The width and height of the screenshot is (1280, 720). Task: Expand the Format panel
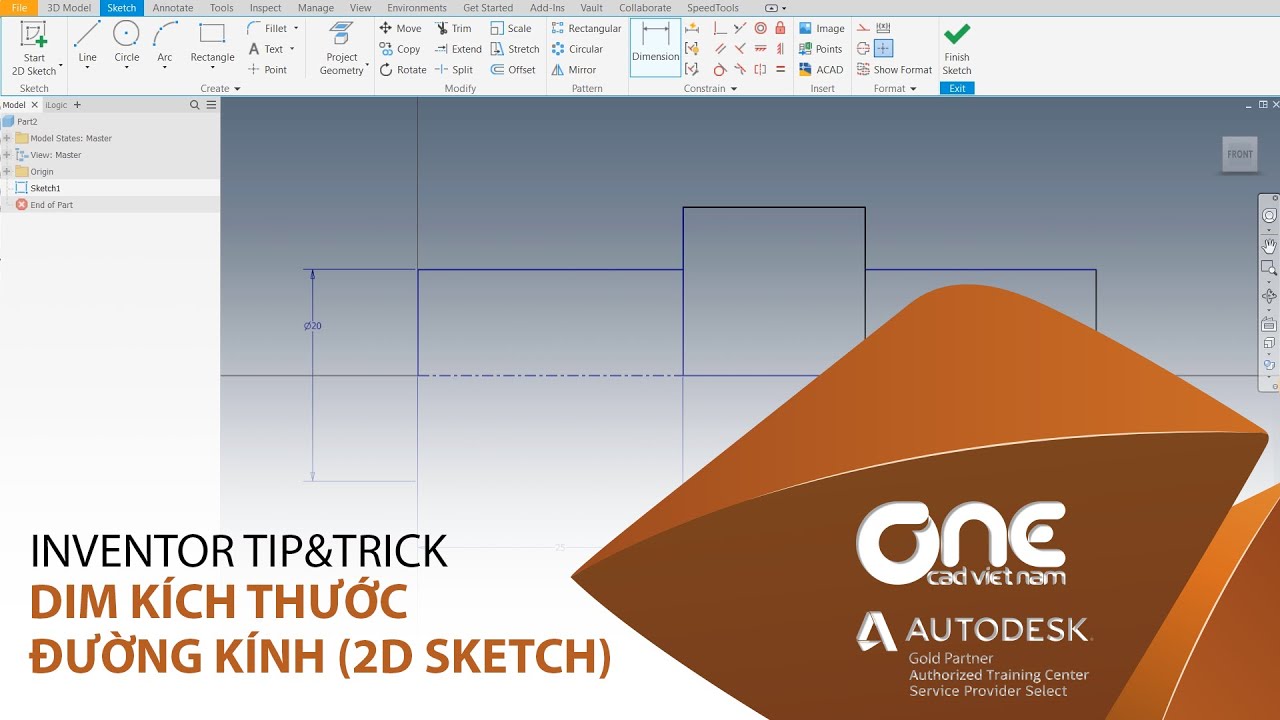coord(895,88)
